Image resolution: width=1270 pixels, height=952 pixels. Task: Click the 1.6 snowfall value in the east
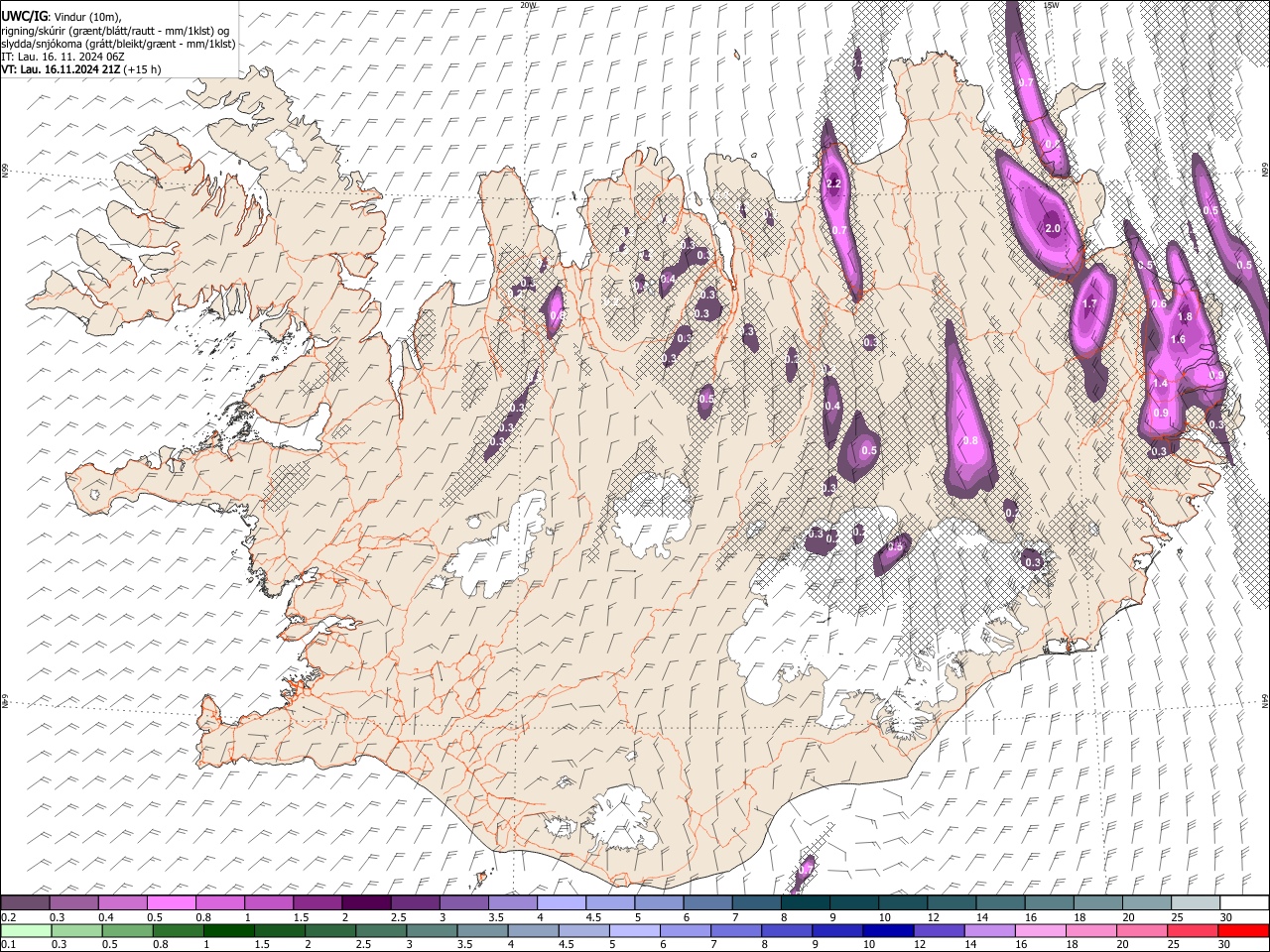pos(1179,340)
